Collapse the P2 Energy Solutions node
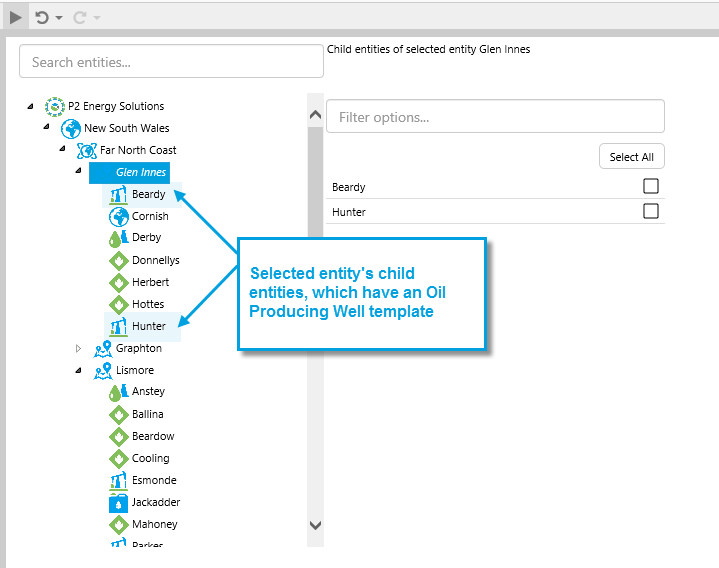 point(30,106)
